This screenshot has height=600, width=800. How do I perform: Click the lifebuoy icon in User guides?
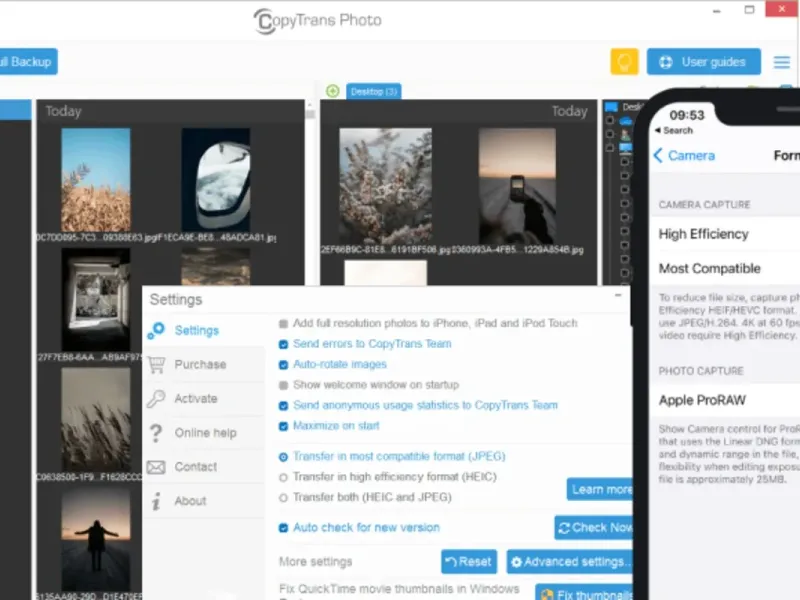click(665, 62)
